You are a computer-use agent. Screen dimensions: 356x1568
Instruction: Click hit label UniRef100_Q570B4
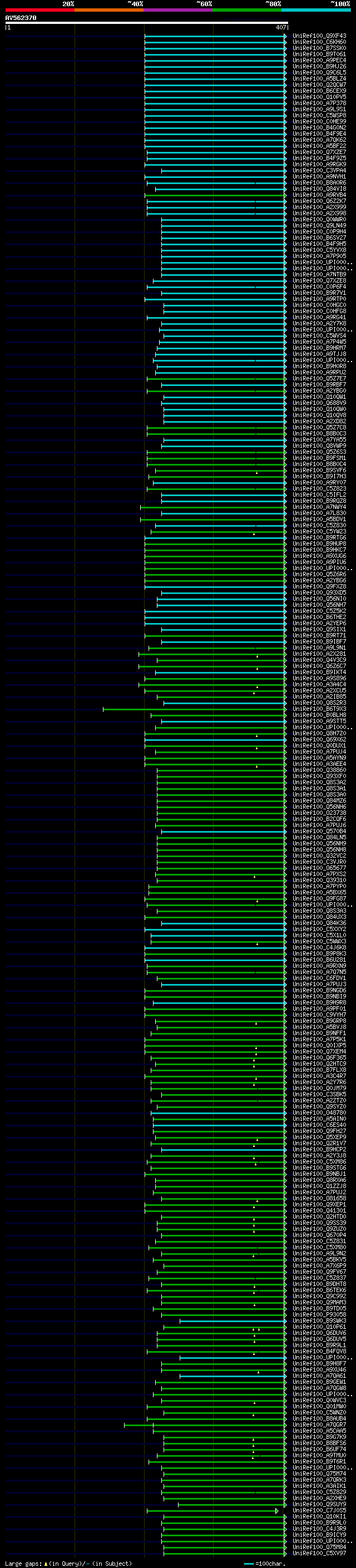coord(319,832)
